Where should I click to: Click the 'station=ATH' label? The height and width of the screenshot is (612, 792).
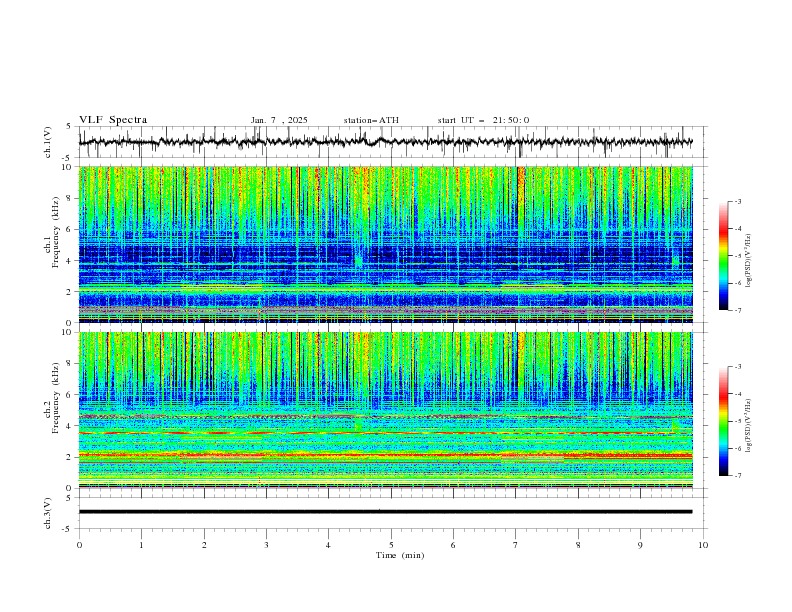coord(371,120)
